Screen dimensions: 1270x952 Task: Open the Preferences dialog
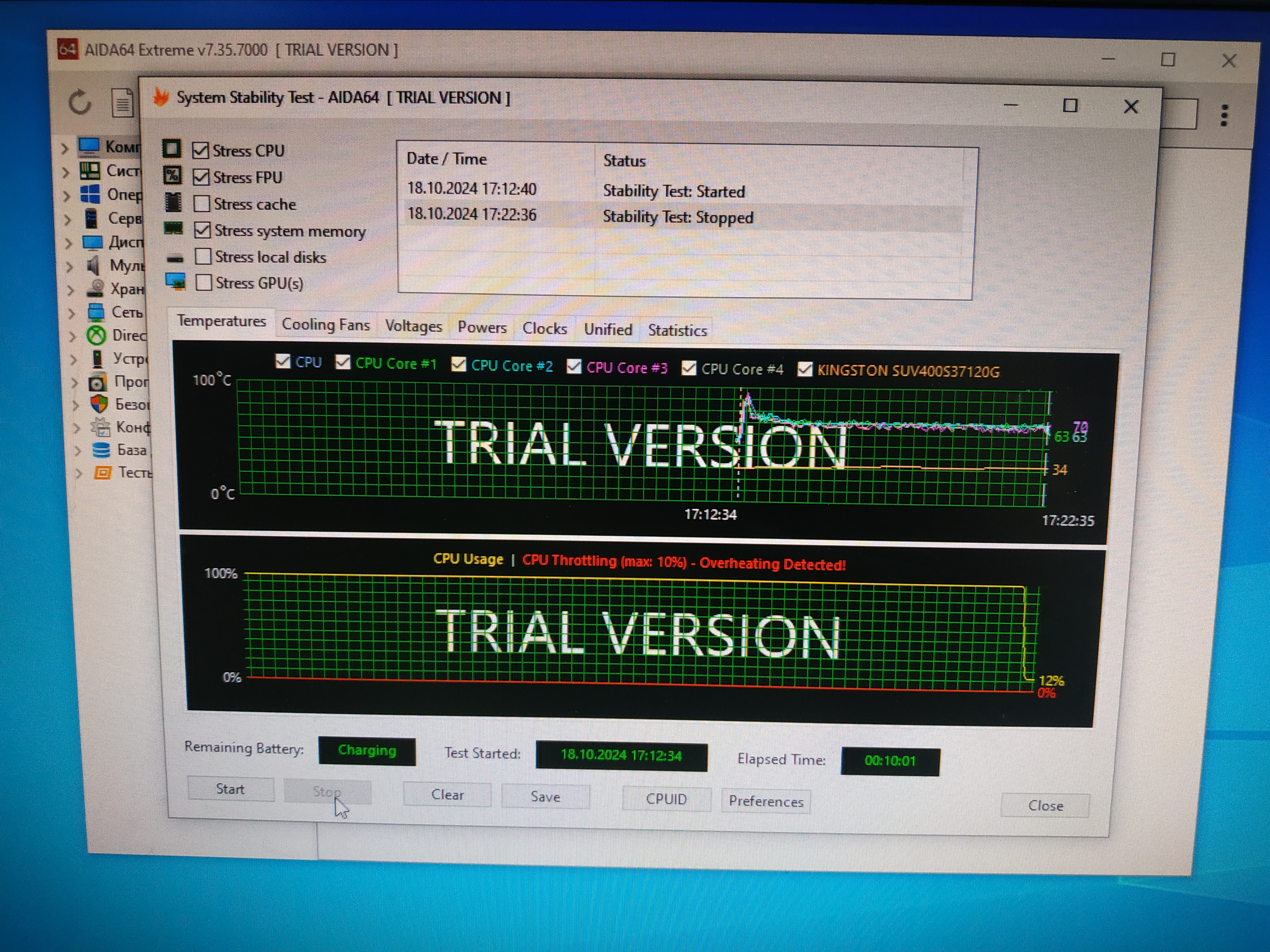pos(766,802)
